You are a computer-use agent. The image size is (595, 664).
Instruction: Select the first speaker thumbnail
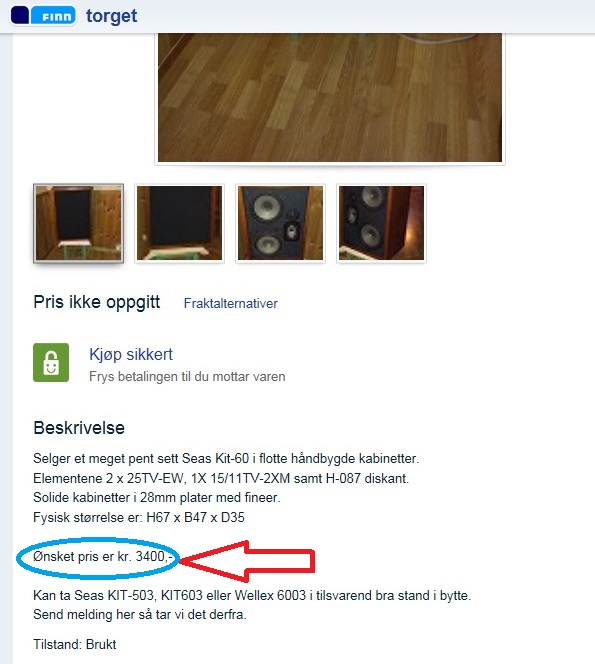(x=78, y=223)
